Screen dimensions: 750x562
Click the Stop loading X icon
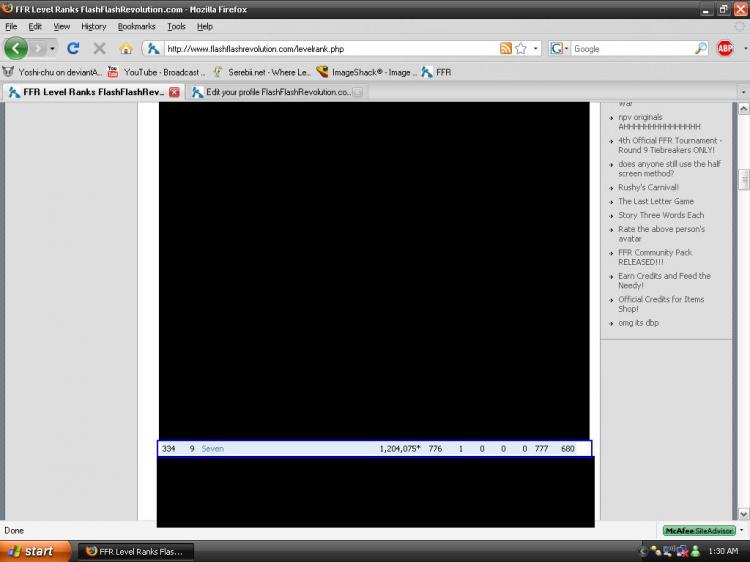coord(99,48)
